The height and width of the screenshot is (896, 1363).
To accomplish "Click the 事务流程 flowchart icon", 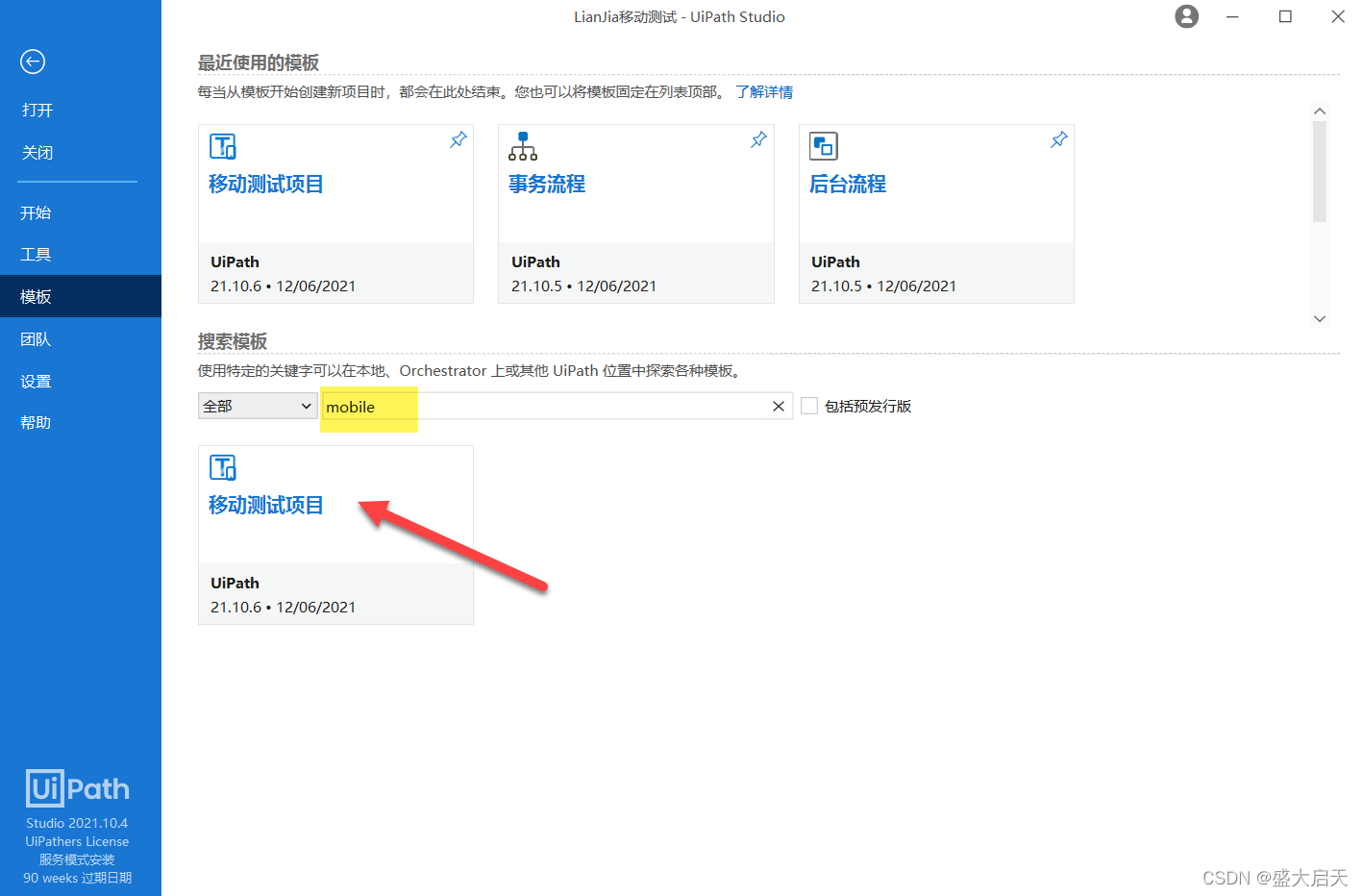I will [x=523, y=146].
